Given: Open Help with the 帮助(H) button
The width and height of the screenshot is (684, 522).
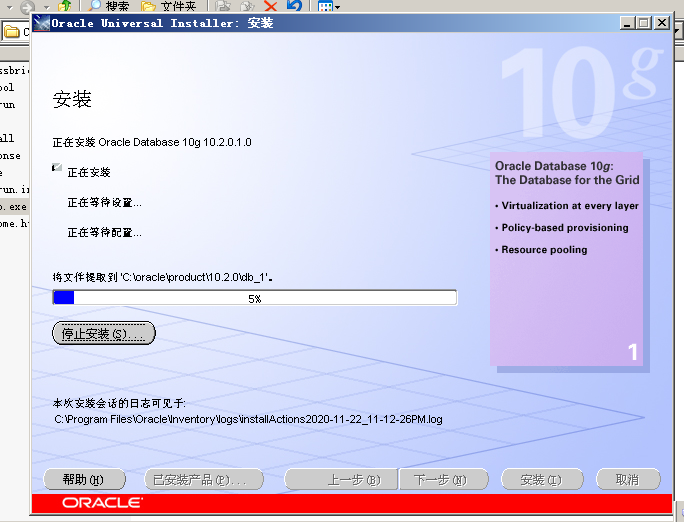Looking at the screenshot, I should (85, 479).
